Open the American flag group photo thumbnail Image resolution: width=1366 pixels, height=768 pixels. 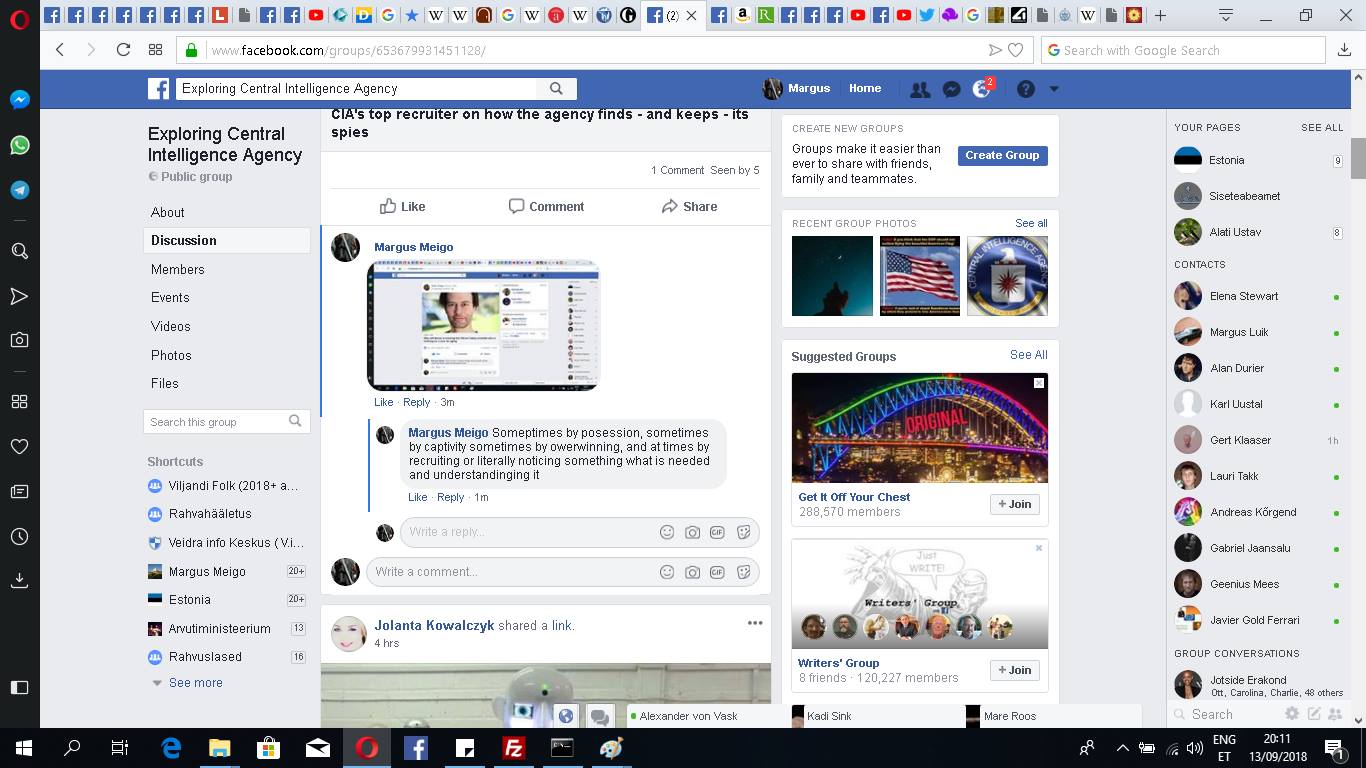pos(920,276)
